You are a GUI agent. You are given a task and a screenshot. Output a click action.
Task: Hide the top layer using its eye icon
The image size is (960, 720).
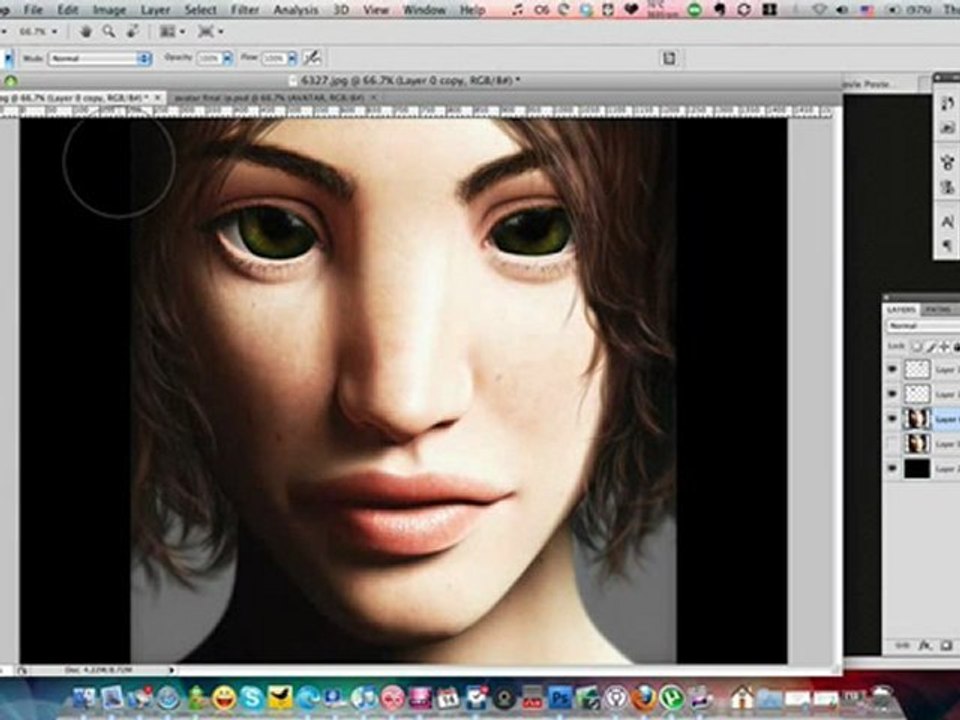[x=893, y=369]
